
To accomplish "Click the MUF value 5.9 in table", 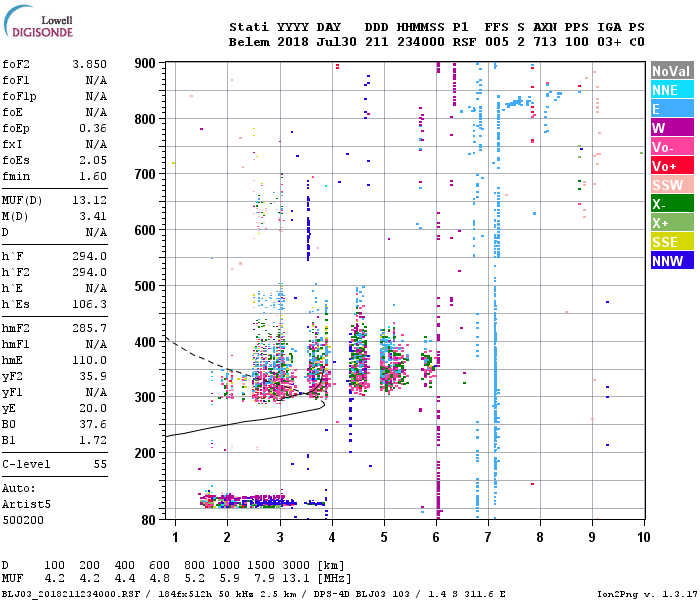I will [x=230, y=579].
